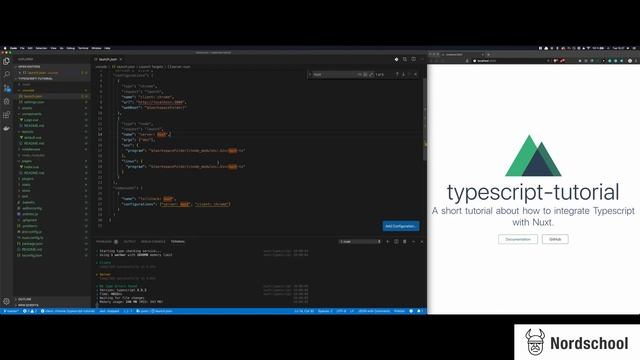Open the Debug view in activity bar
Image resolution: width=640 pixels, height=360 pixels.
click(x=7, y=101)
